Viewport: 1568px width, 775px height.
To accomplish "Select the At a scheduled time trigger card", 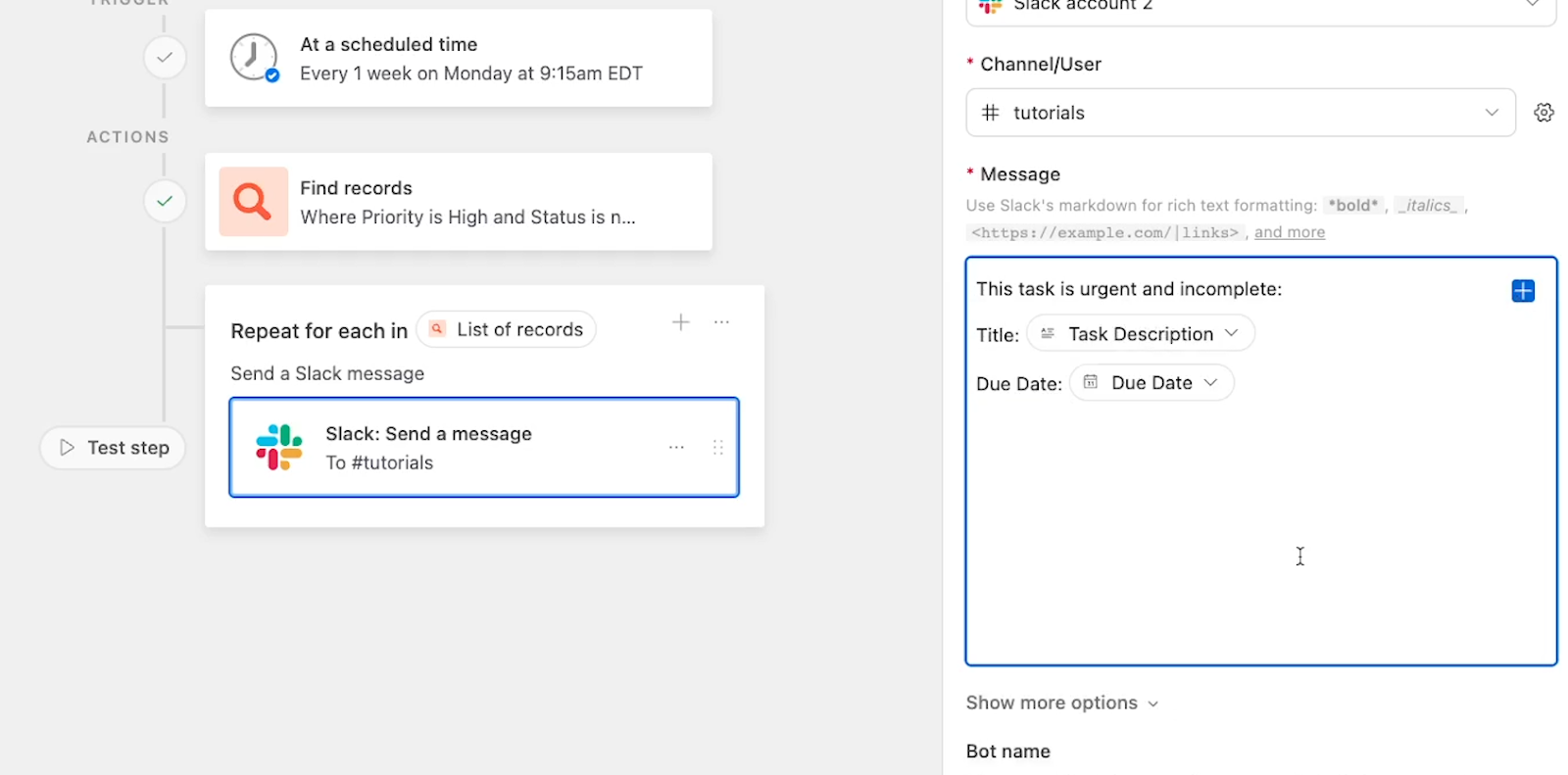I will (x=459, y=58).
